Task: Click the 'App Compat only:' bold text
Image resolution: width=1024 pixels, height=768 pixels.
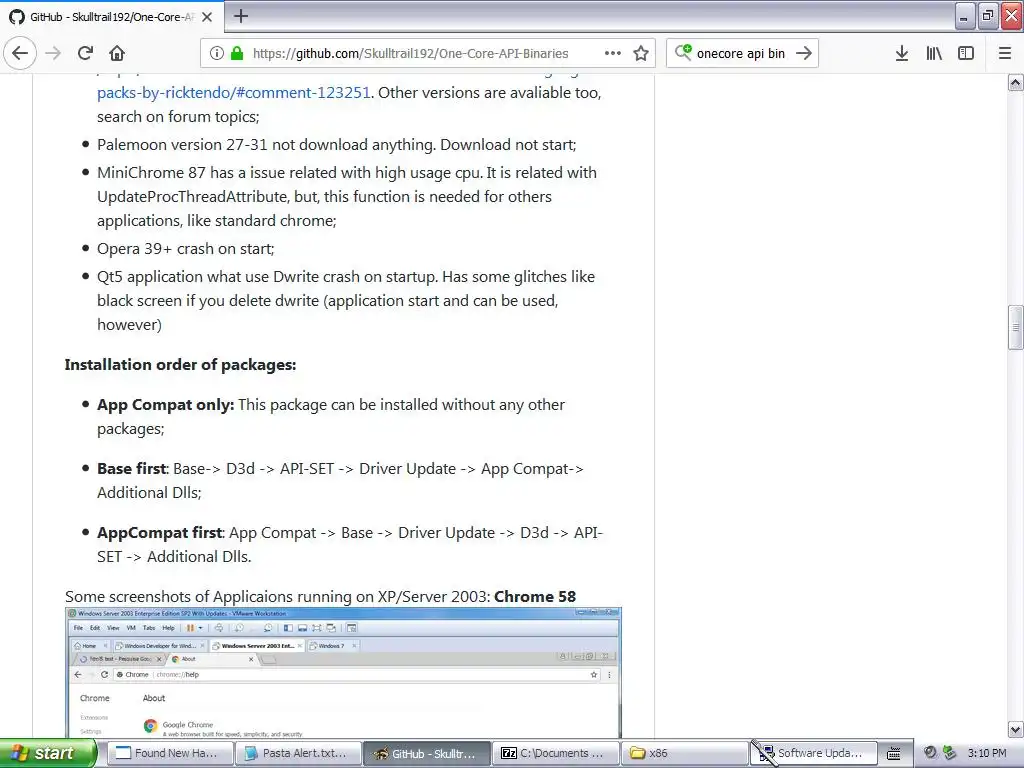Action: pyautogui.click(x=165, y=404)
